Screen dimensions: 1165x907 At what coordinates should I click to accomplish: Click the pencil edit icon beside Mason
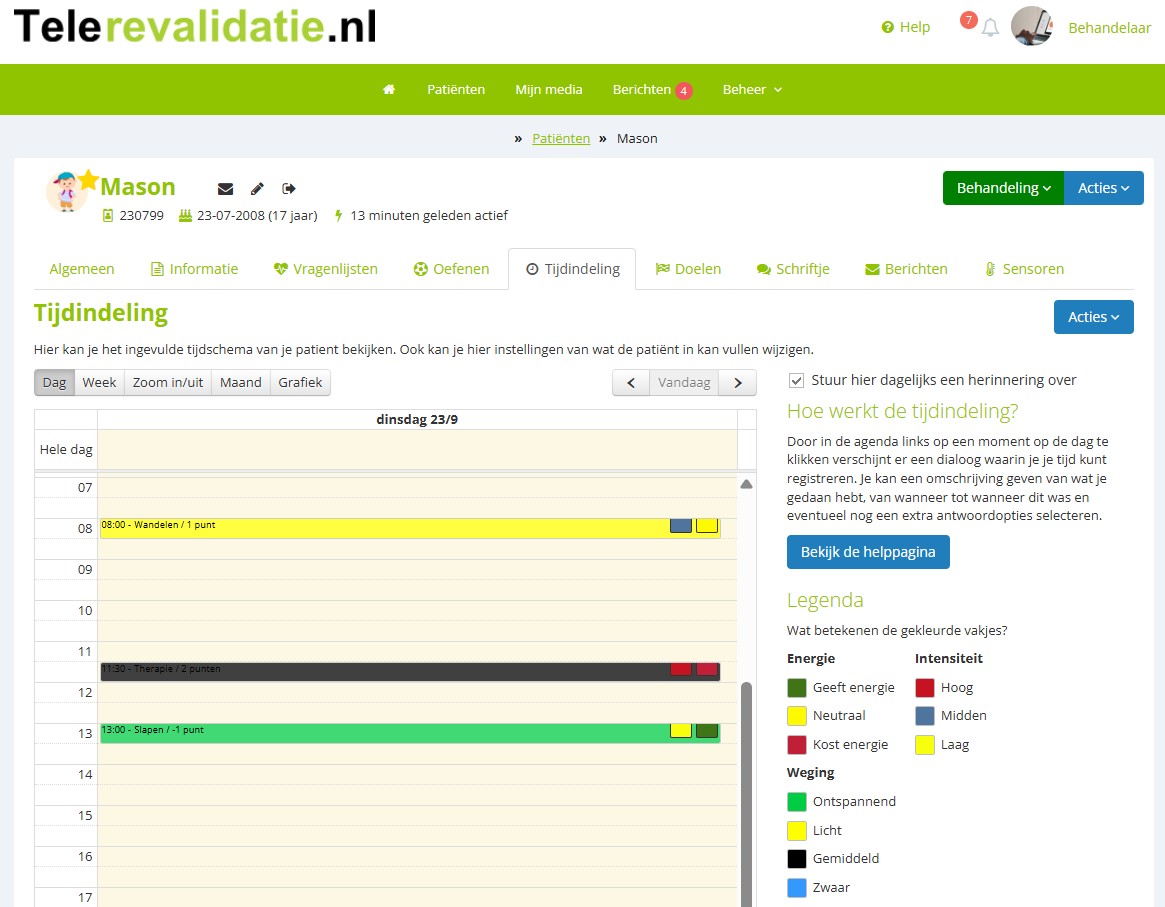coord(257,189)
